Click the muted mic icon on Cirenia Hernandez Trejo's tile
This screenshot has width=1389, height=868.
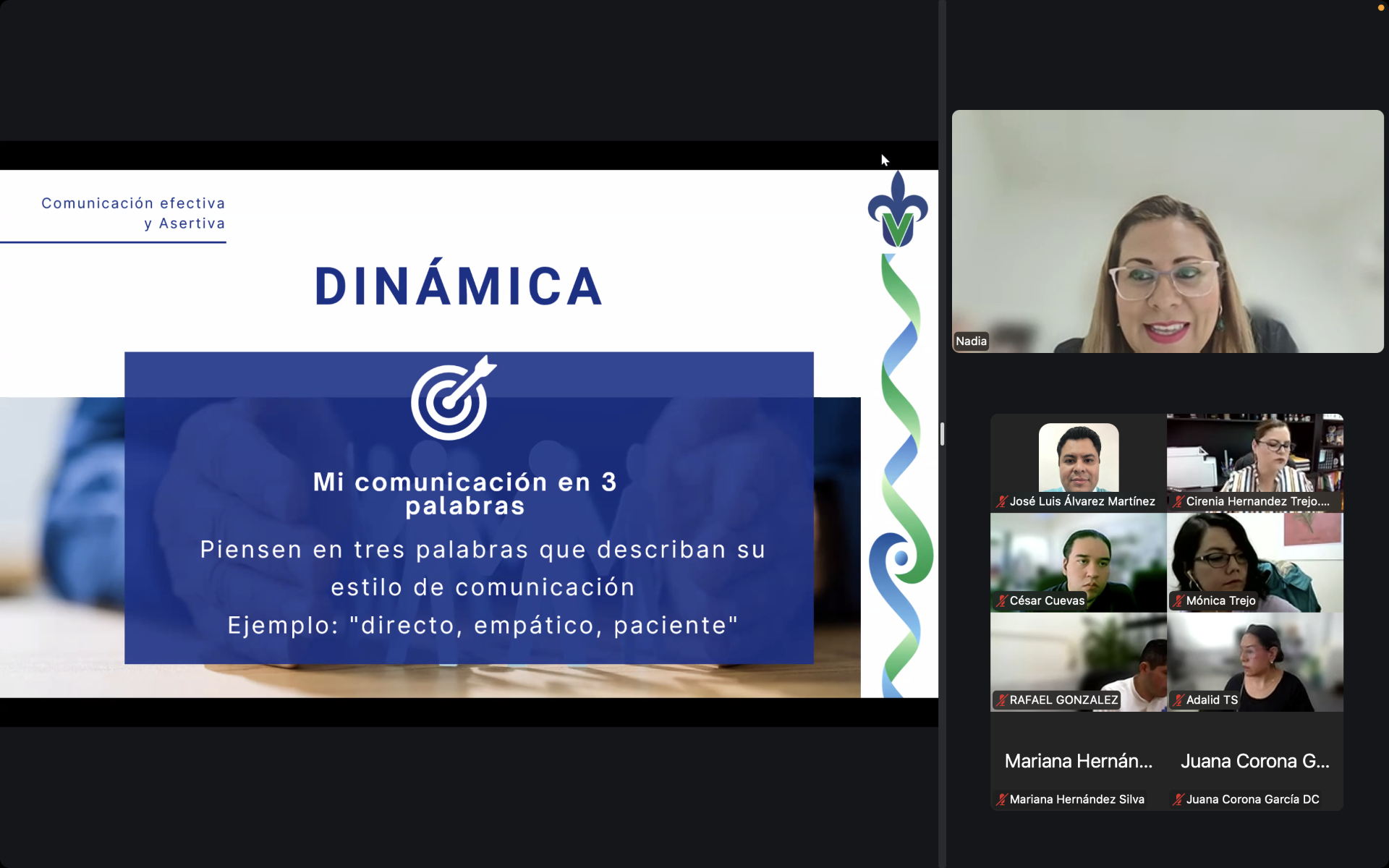1178,501
